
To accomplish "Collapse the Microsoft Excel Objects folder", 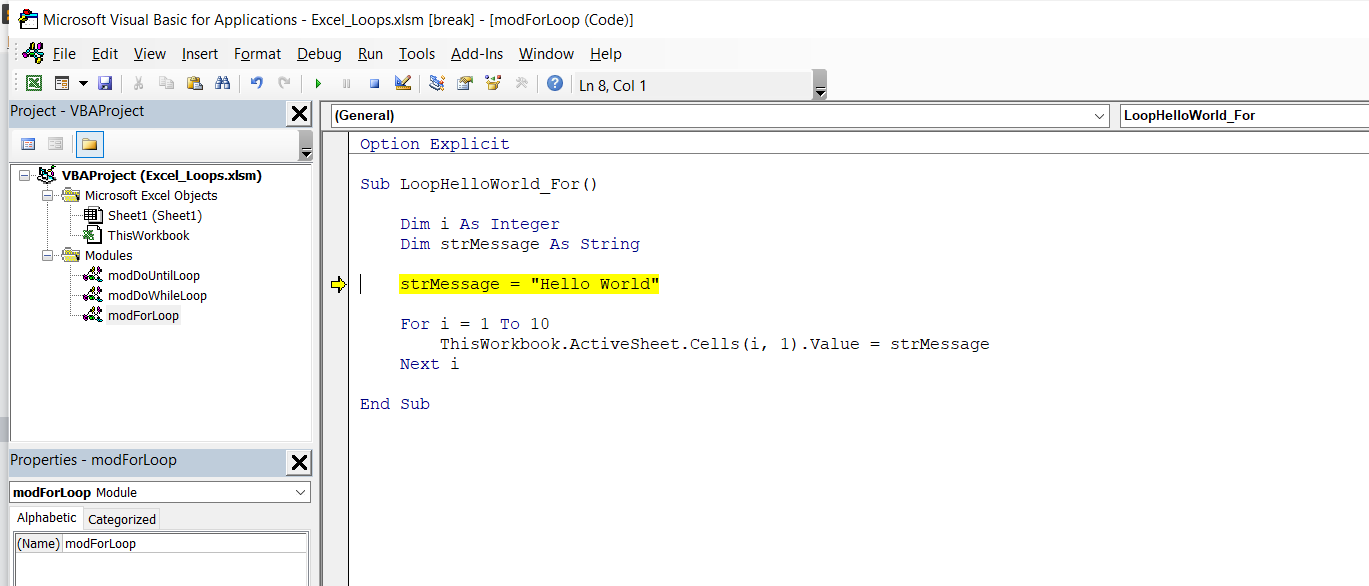I will coord(47,195).
